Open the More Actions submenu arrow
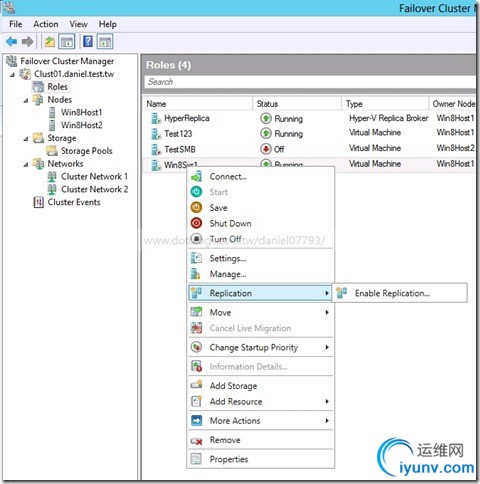Screen dimensions: 480x484 tap(327, 421)
